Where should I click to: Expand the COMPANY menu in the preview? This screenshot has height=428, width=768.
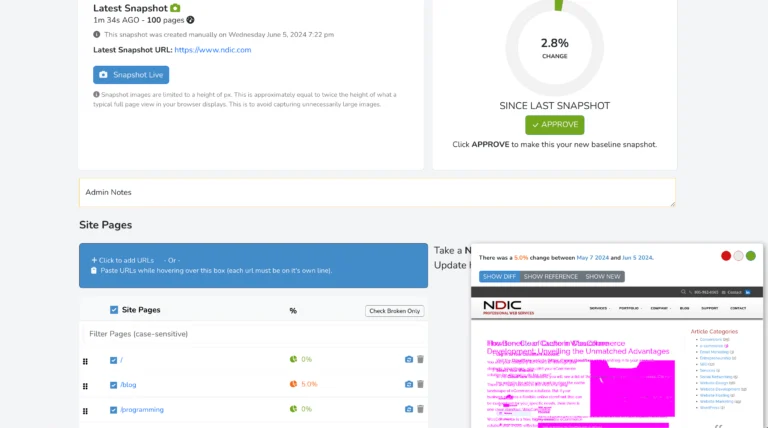[x=660, y=309]
